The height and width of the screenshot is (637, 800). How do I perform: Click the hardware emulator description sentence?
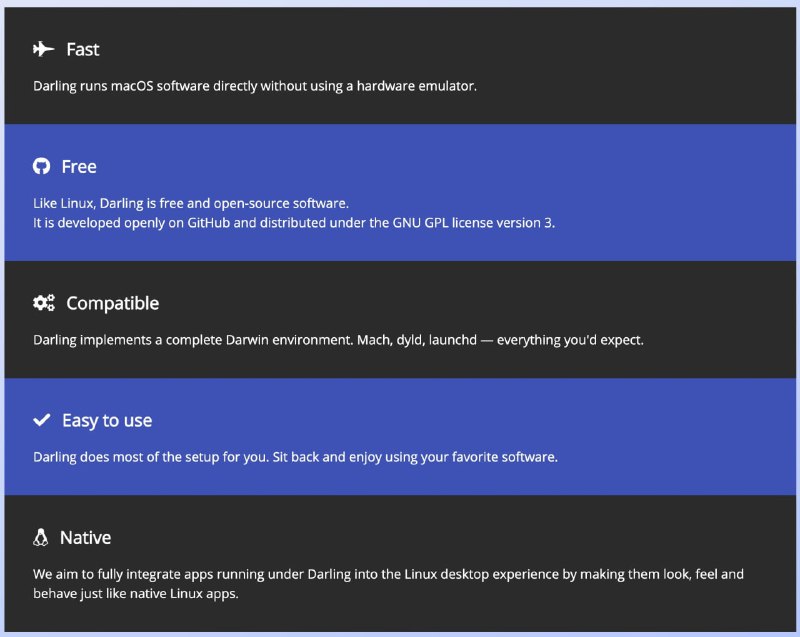(x=255, y=86)
